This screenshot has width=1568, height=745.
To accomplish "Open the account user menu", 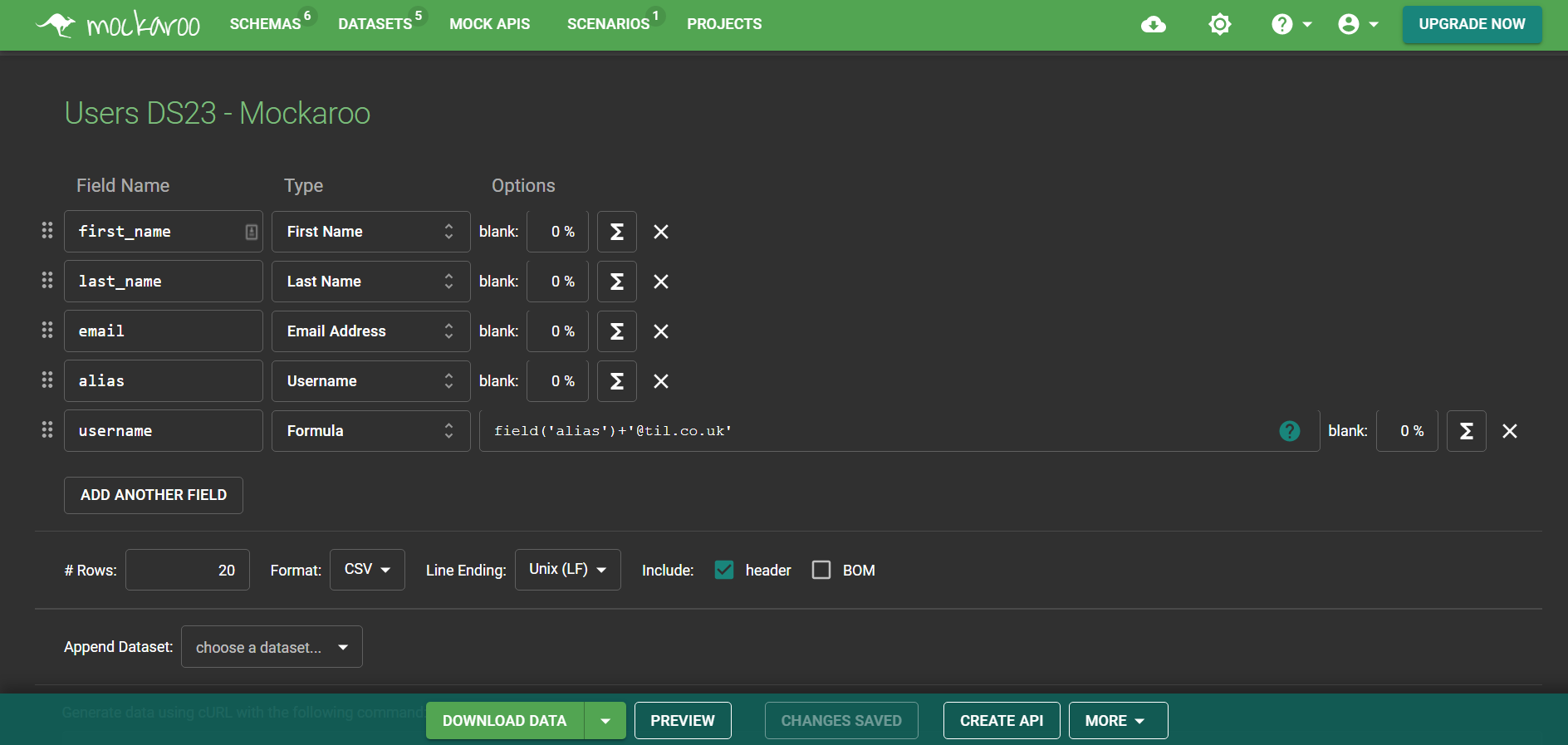I will pyautogui.click(x=1358, y=24).
